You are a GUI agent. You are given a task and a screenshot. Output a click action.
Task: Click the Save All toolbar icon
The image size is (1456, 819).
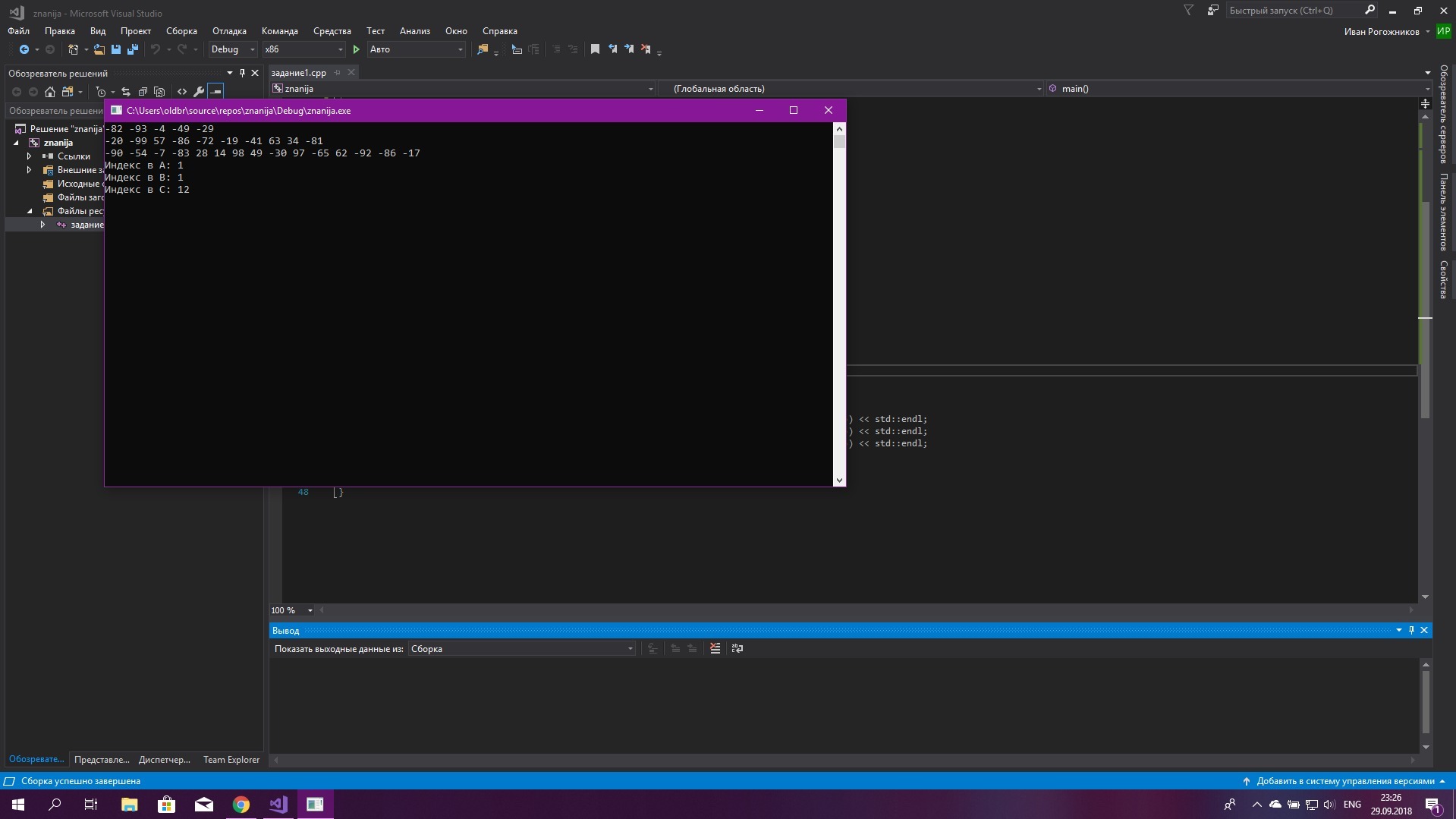(133, 49)
